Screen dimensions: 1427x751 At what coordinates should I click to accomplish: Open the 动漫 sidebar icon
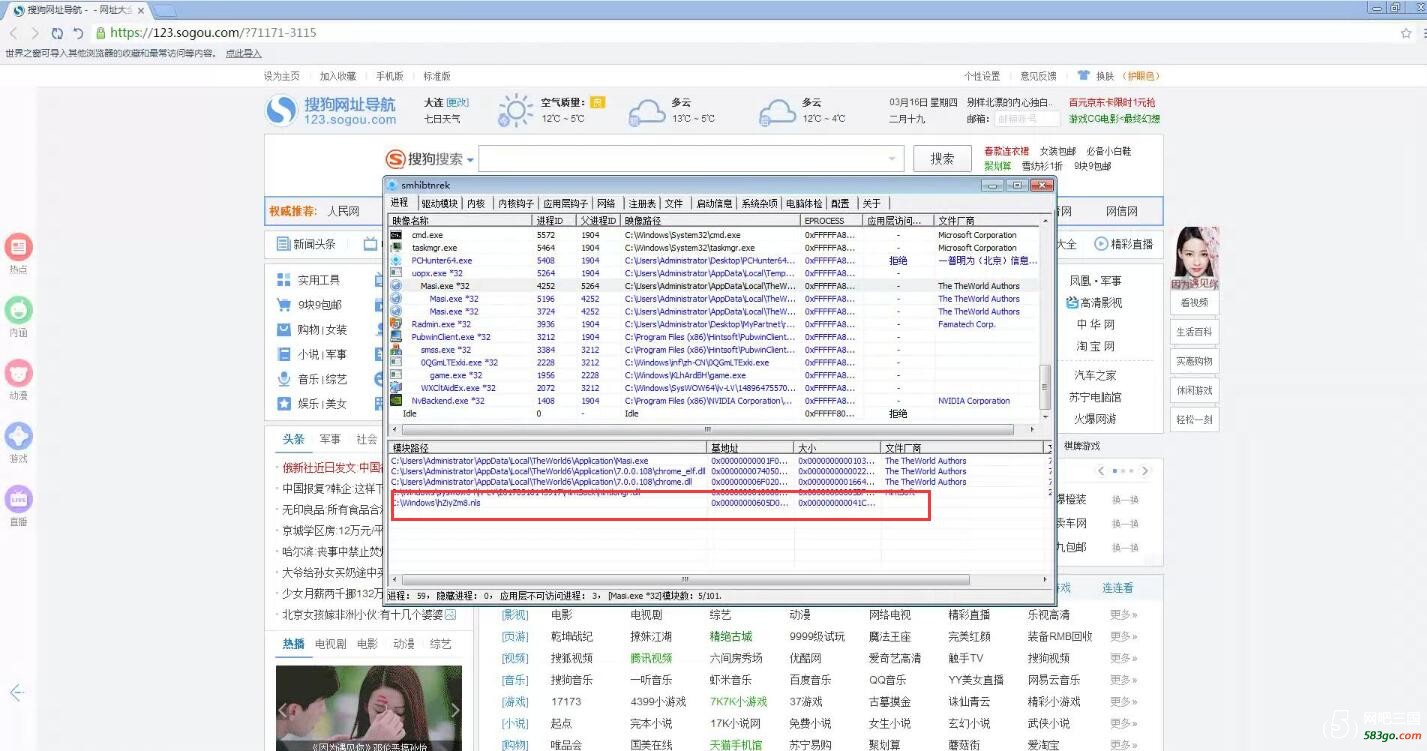point(19,373)
